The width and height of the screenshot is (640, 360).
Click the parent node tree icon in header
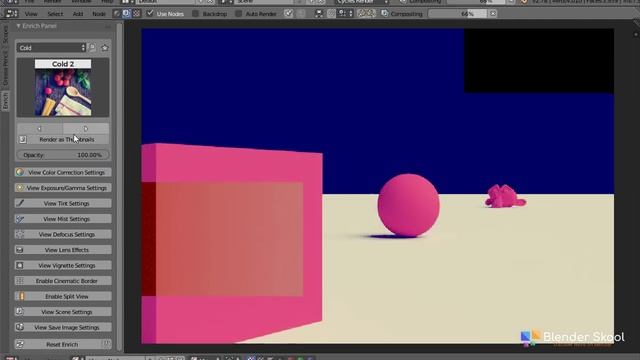coord(319,13)
